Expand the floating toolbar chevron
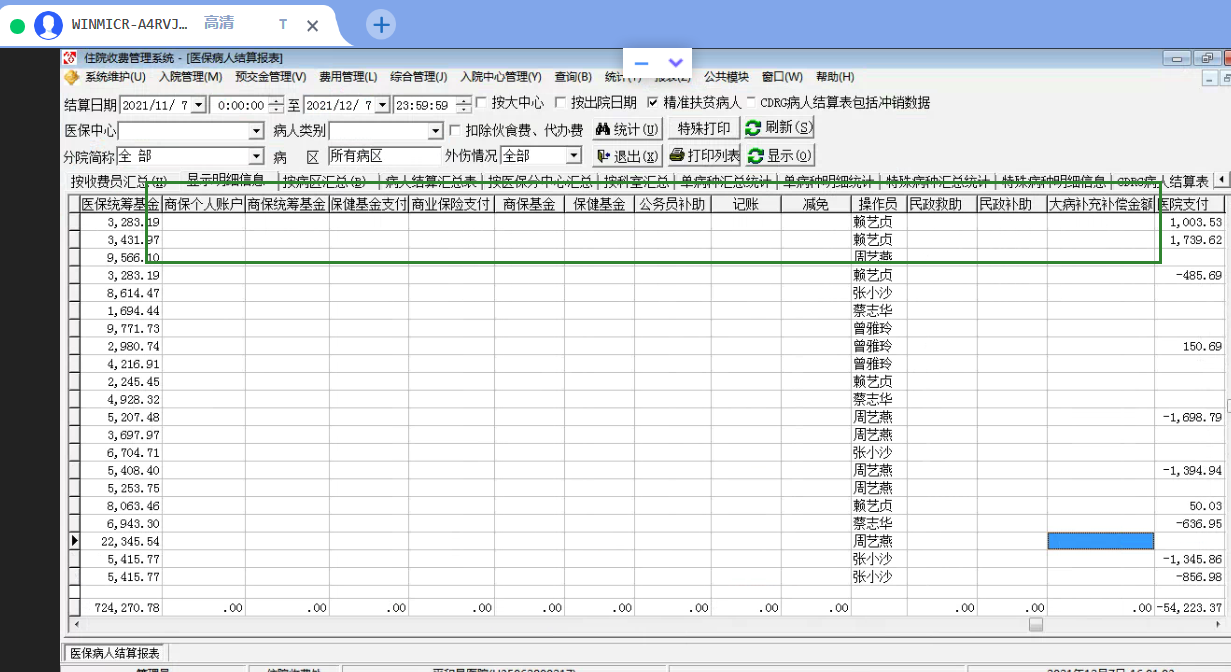Viewport: 1231px width, 672px height. (x=676, y=63)
